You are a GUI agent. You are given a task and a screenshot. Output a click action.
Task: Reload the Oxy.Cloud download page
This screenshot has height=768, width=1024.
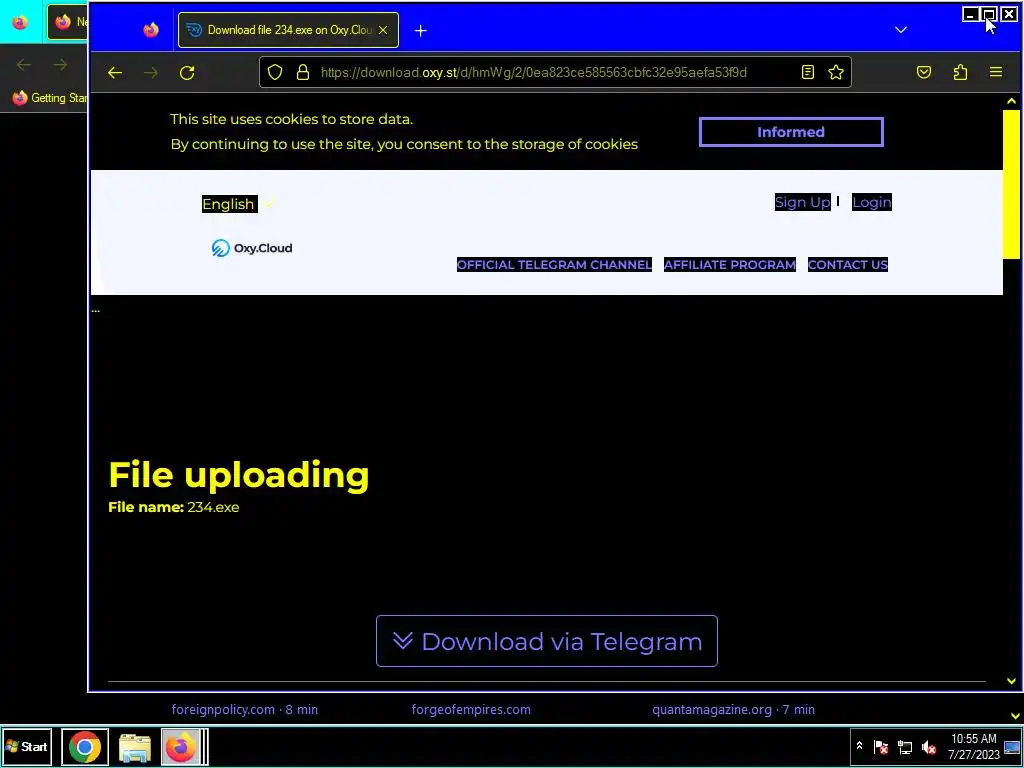pyautogui.click(x=187, y=72)
